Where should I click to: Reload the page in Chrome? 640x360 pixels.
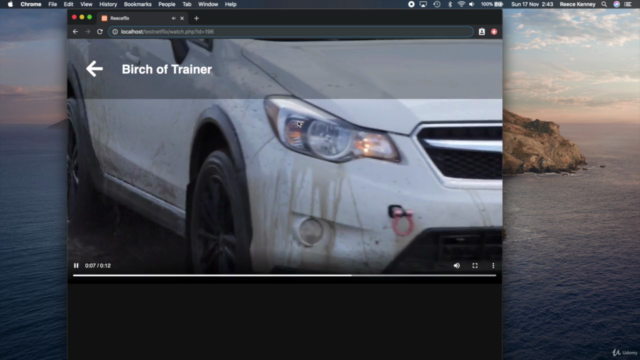(100, 32)
